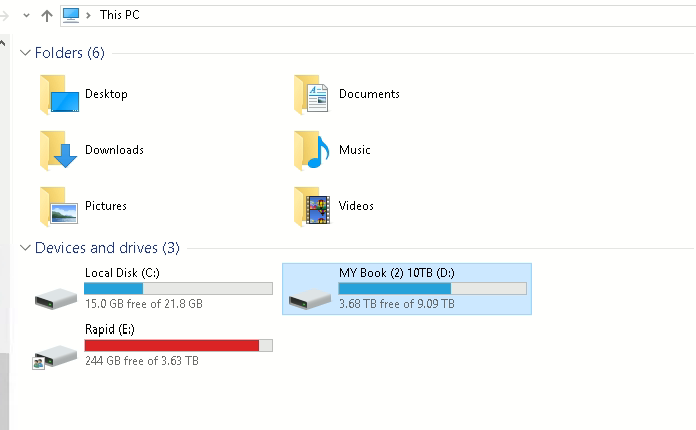Select the Documents label
The height and width of the screenshot is (430, 696).
(x=369, y=94)
